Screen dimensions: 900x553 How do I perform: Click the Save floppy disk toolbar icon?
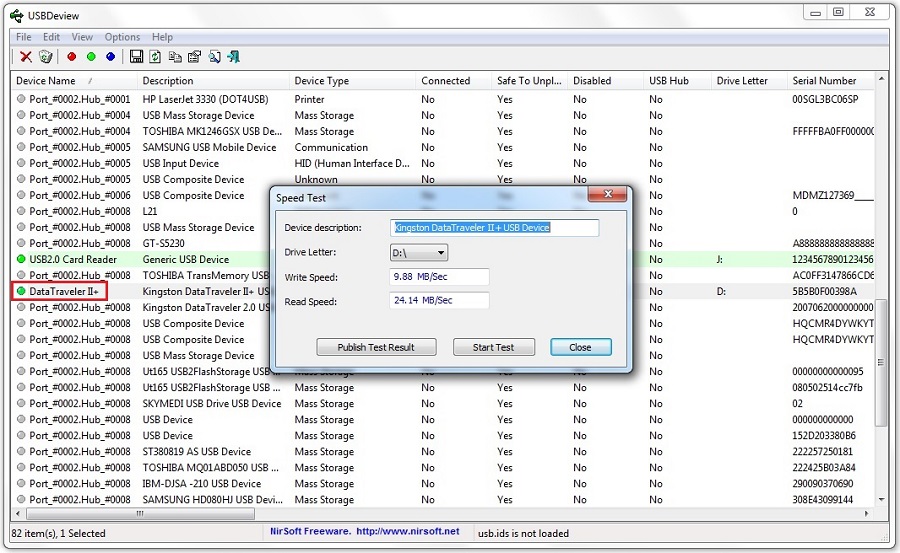[x=136, y=56]
